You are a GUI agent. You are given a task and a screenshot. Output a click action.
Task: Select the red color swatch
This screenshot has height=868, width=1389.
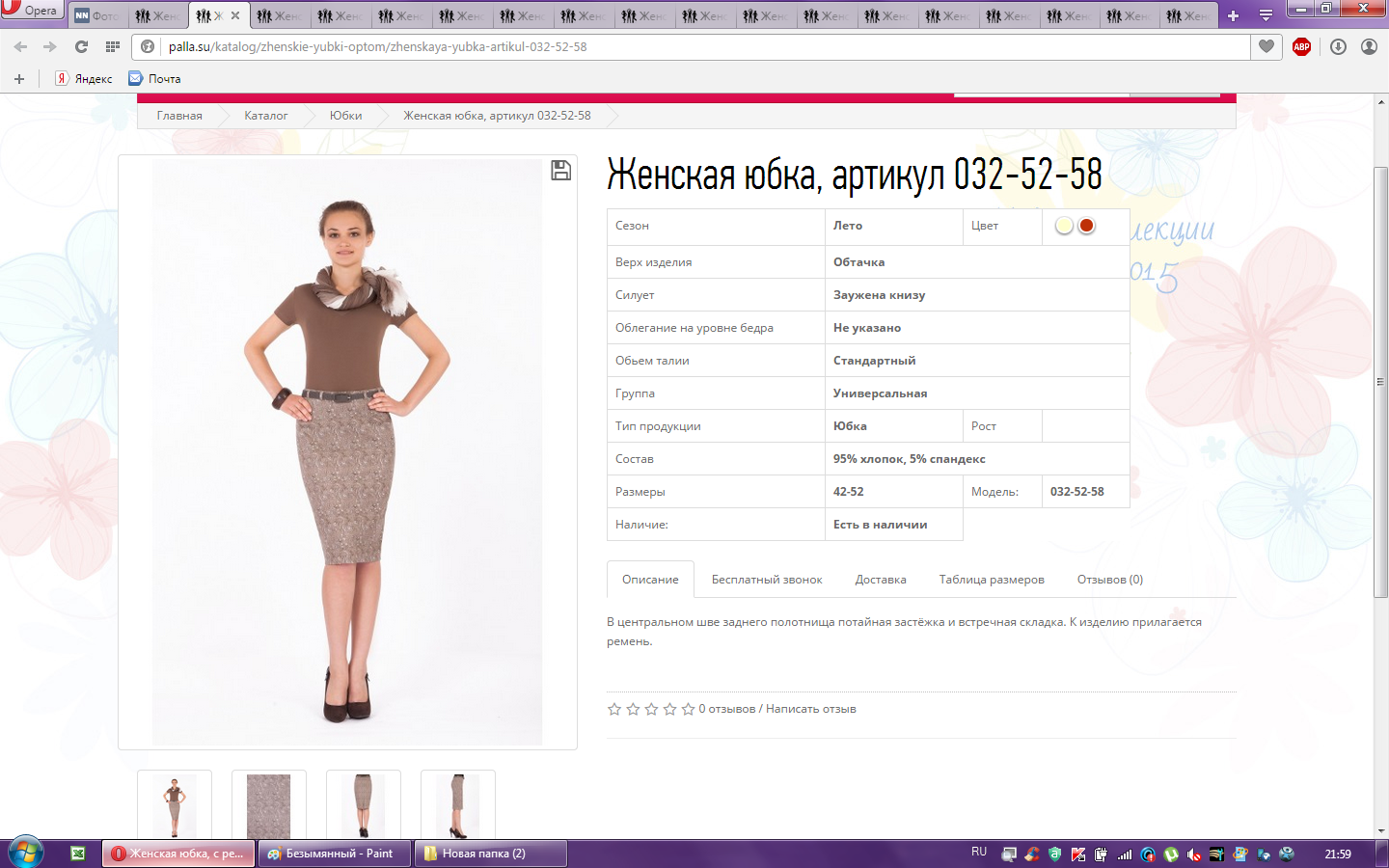point(1087,226)
